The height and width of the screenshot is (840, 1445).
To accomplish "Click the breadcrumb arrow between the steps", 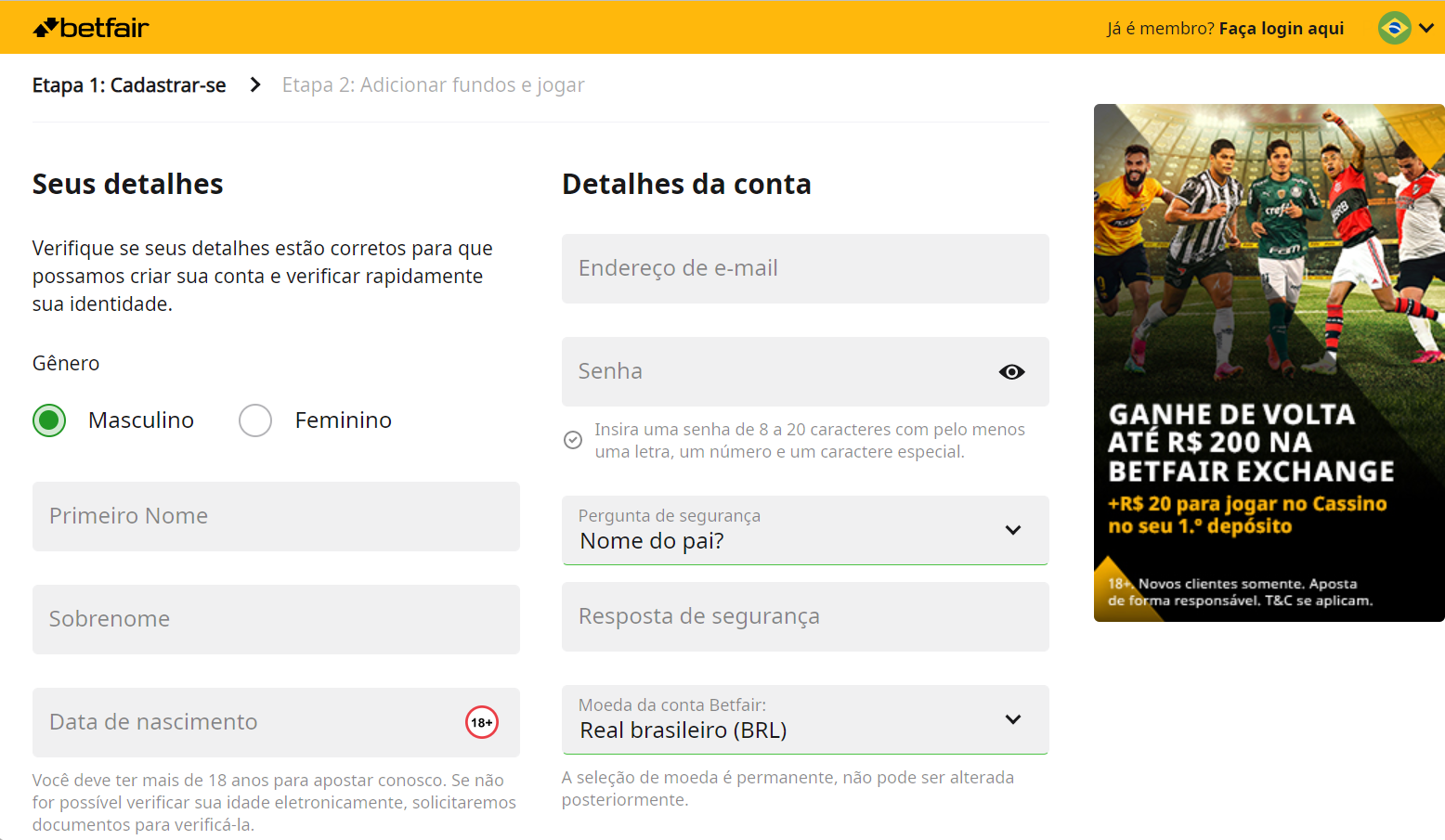I will click(255, 85).
